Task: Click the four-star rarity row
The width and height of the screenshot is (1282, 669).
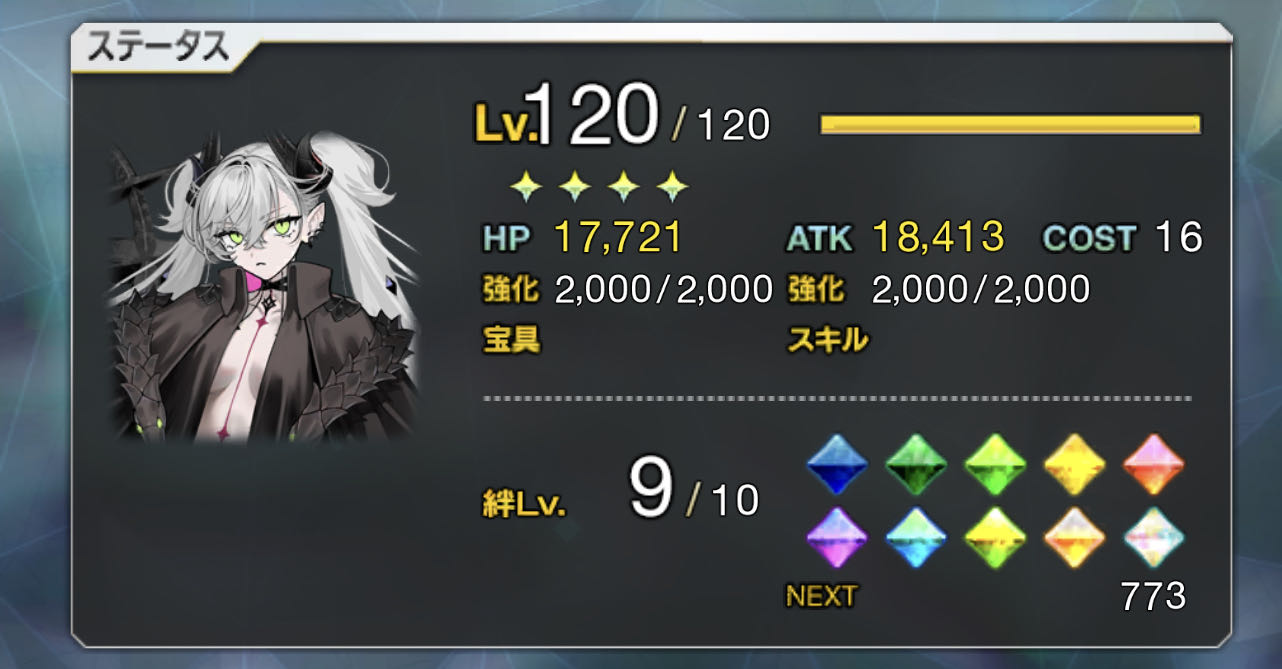Action: [598, 184]
